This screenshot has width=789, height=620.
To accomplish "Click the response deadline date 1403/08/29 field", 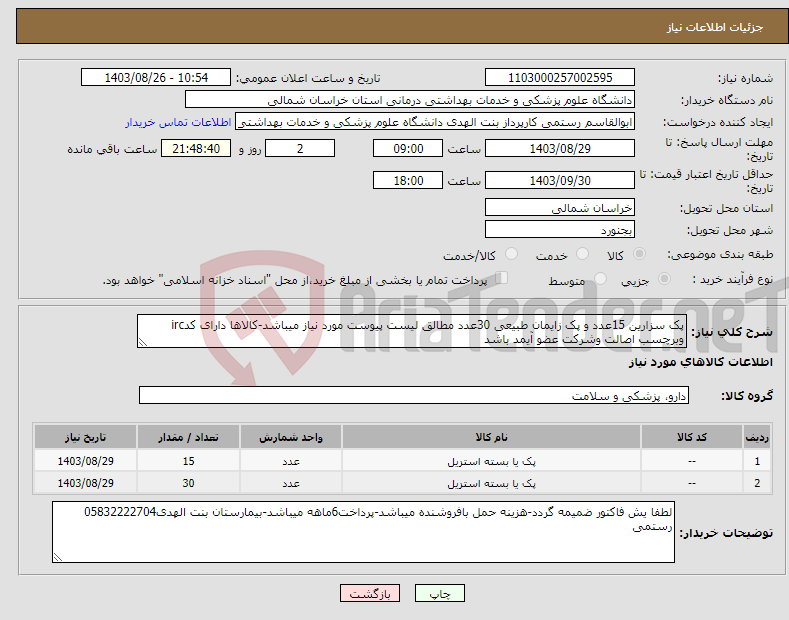I will click(560, 148).
